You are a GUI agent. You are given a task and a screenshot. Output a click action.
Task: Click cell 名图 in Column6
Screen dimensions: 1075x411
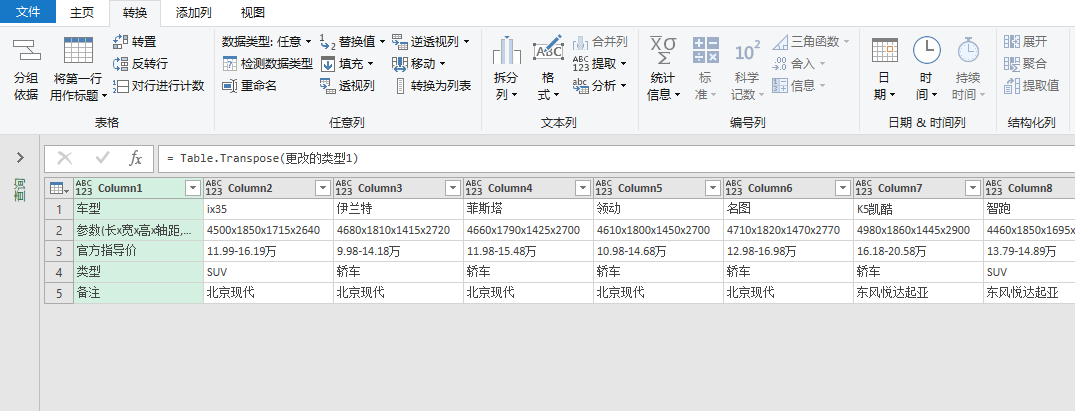pos(788,209)
